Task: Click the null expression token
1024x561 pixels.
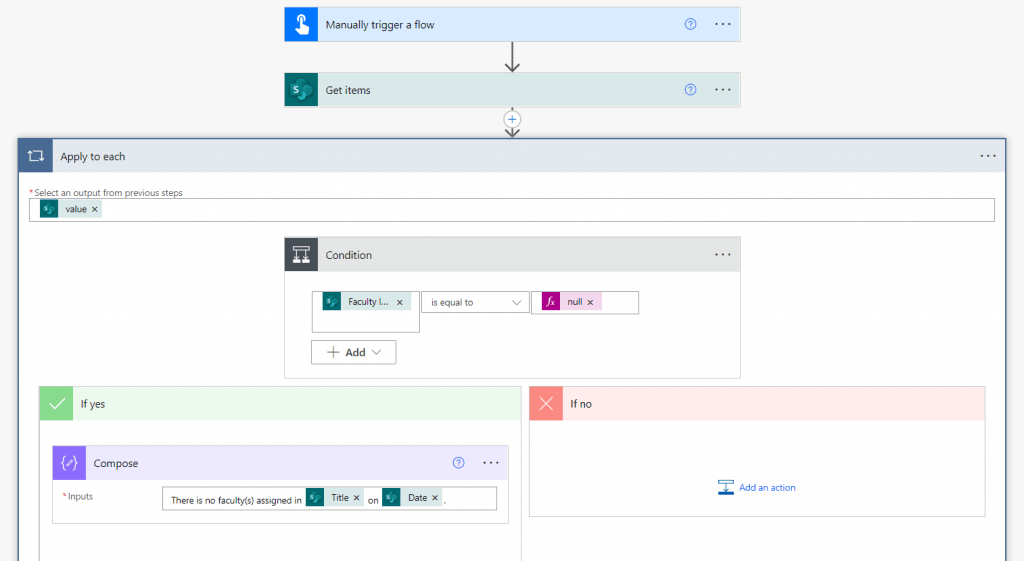Action: click(x=571, y=302)
